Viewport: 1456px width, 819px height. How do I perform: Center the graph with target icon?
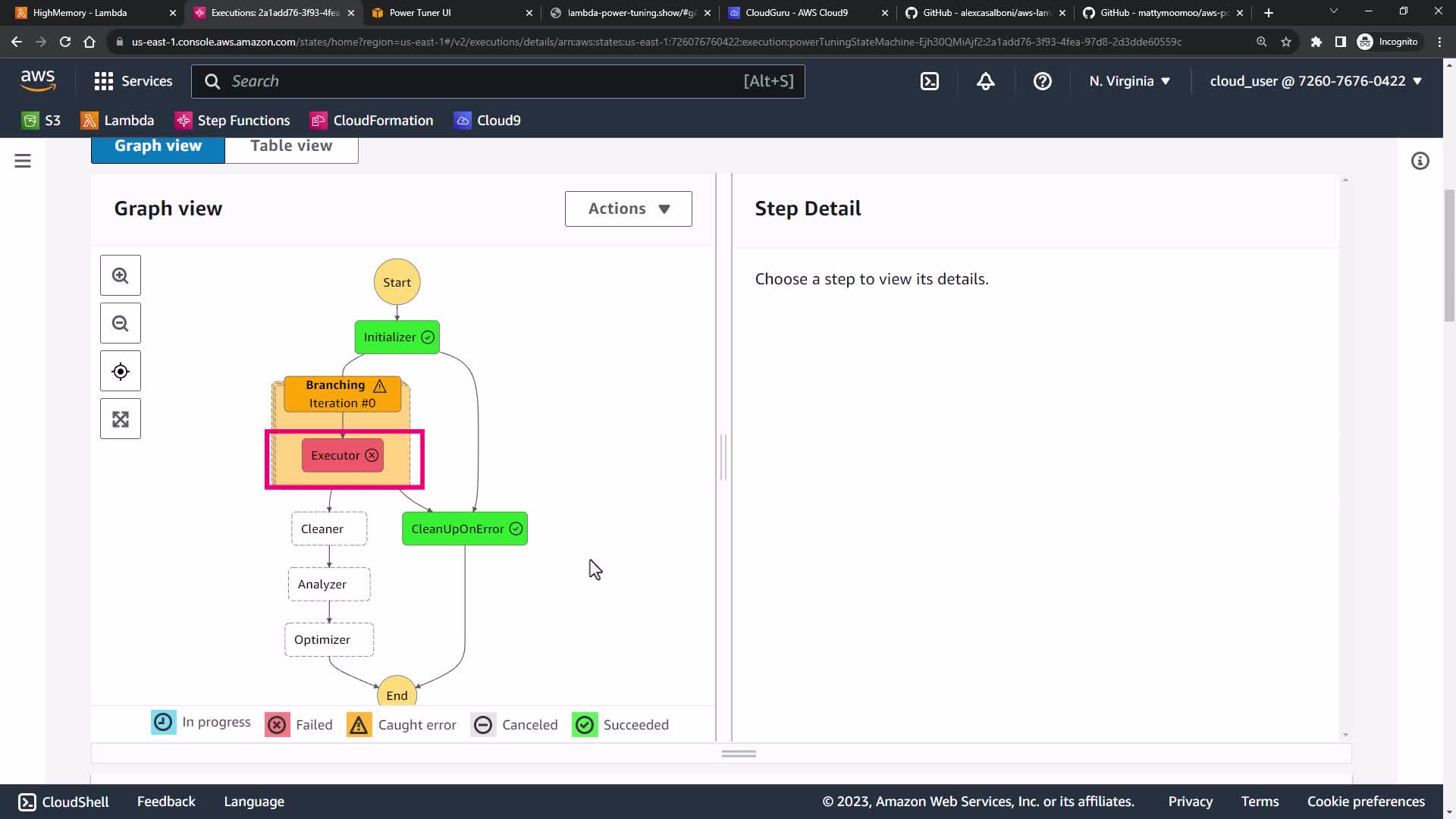121,372
